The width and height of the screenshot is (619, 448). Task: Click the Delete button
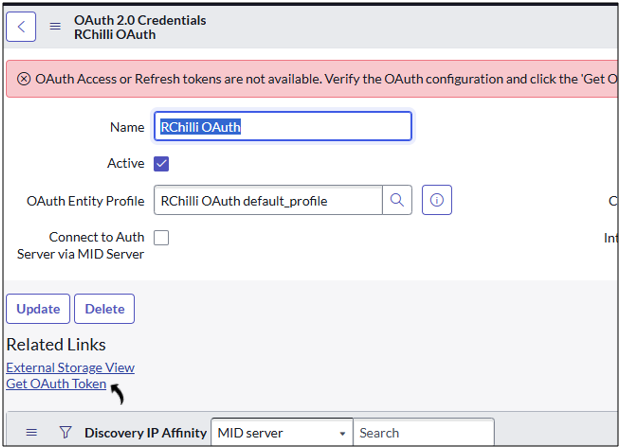pyautogui.click(x=104, y=309)
